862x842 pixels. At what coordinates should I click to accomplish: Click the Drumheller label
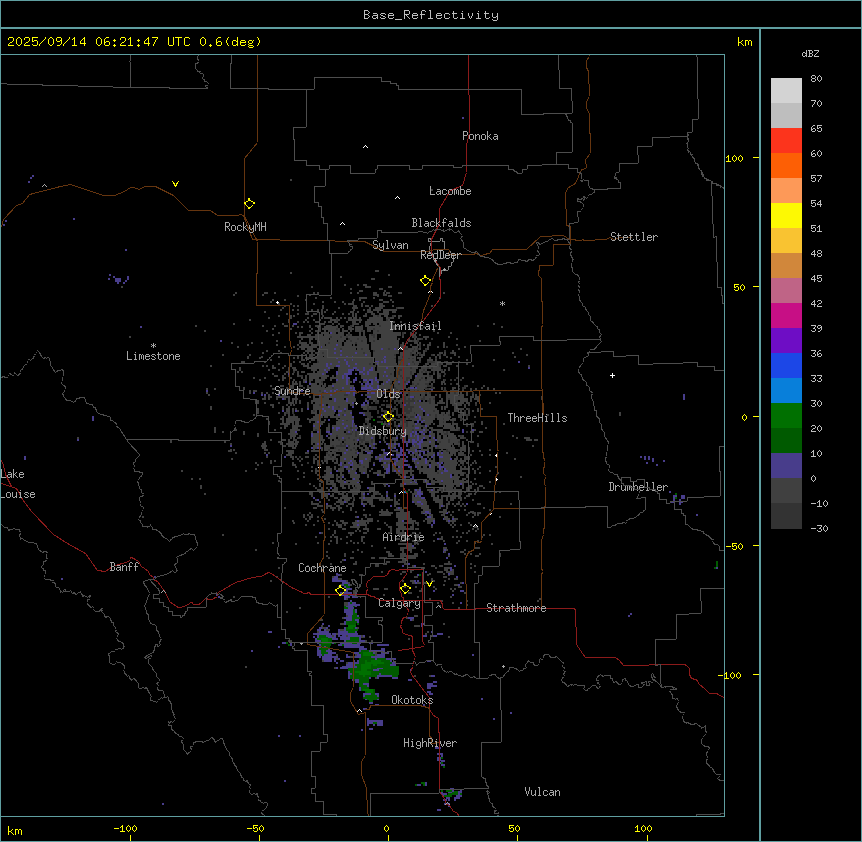point(638,487)
